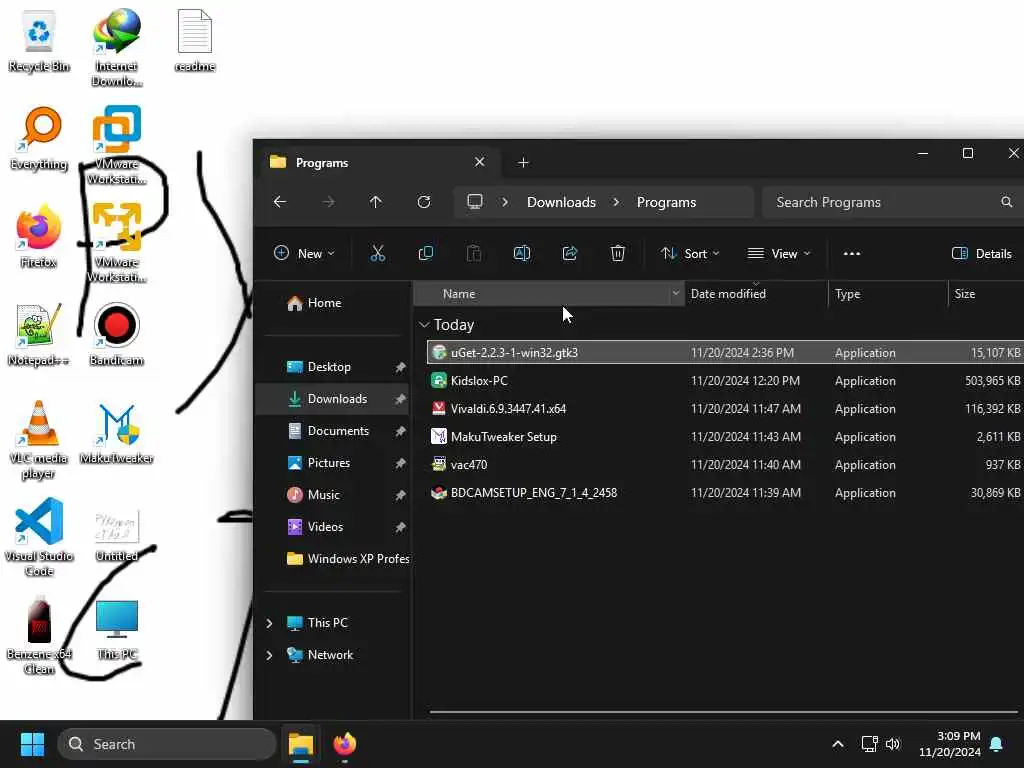Sort by the Type column header
This screenshot has width=1024, height=768.
pyautogui.click(x=888, y=294)
